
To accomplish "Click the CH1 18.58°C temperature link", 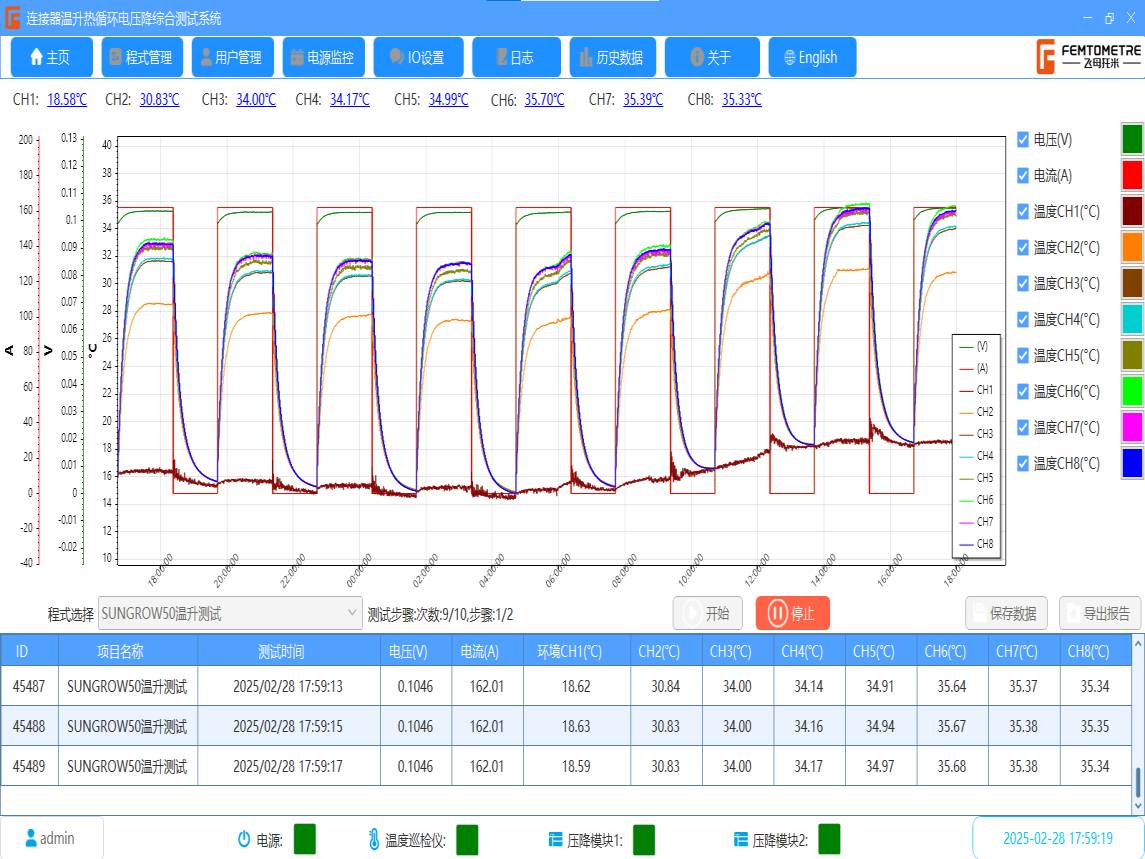I will point(67,100).
